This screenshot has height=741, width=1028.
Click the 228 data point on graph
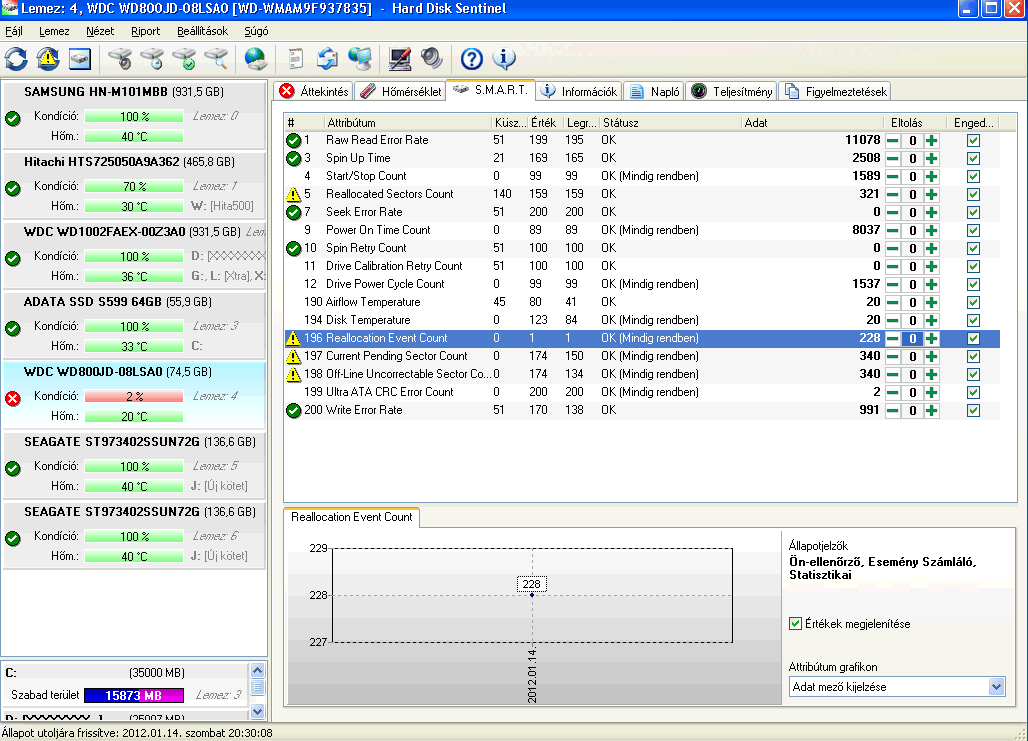[532, 595]
